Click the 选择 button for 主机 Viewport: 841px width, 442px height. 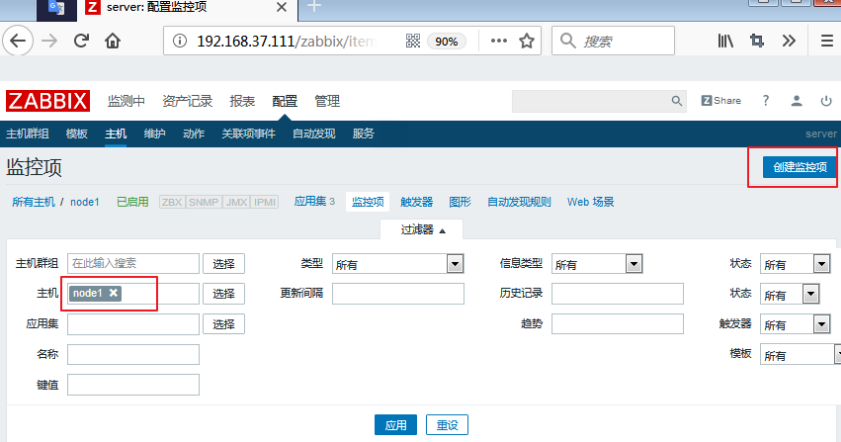[x=224, y=293]
